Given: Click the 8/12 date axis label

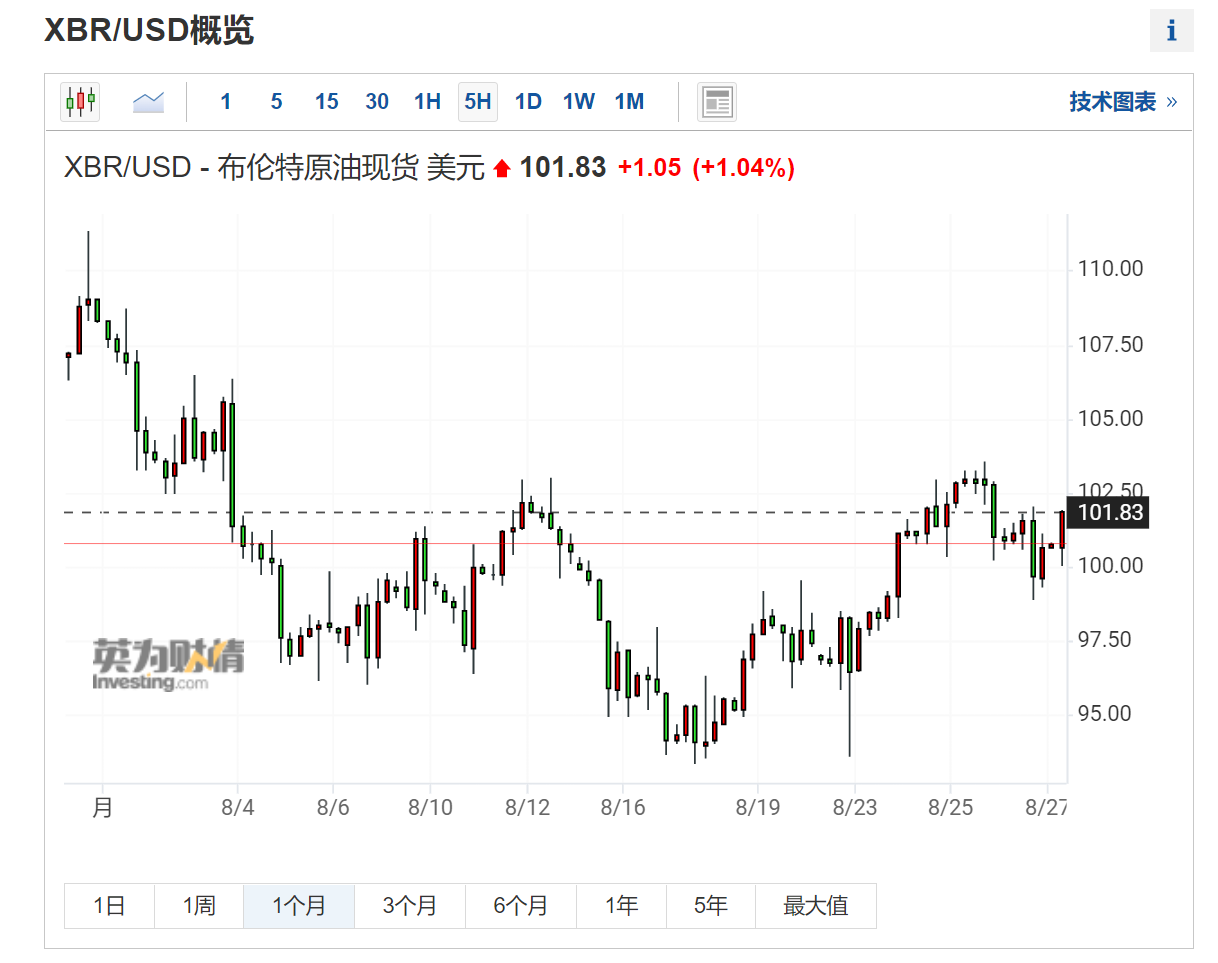Looking at the screenshot, I should [527, 806].
